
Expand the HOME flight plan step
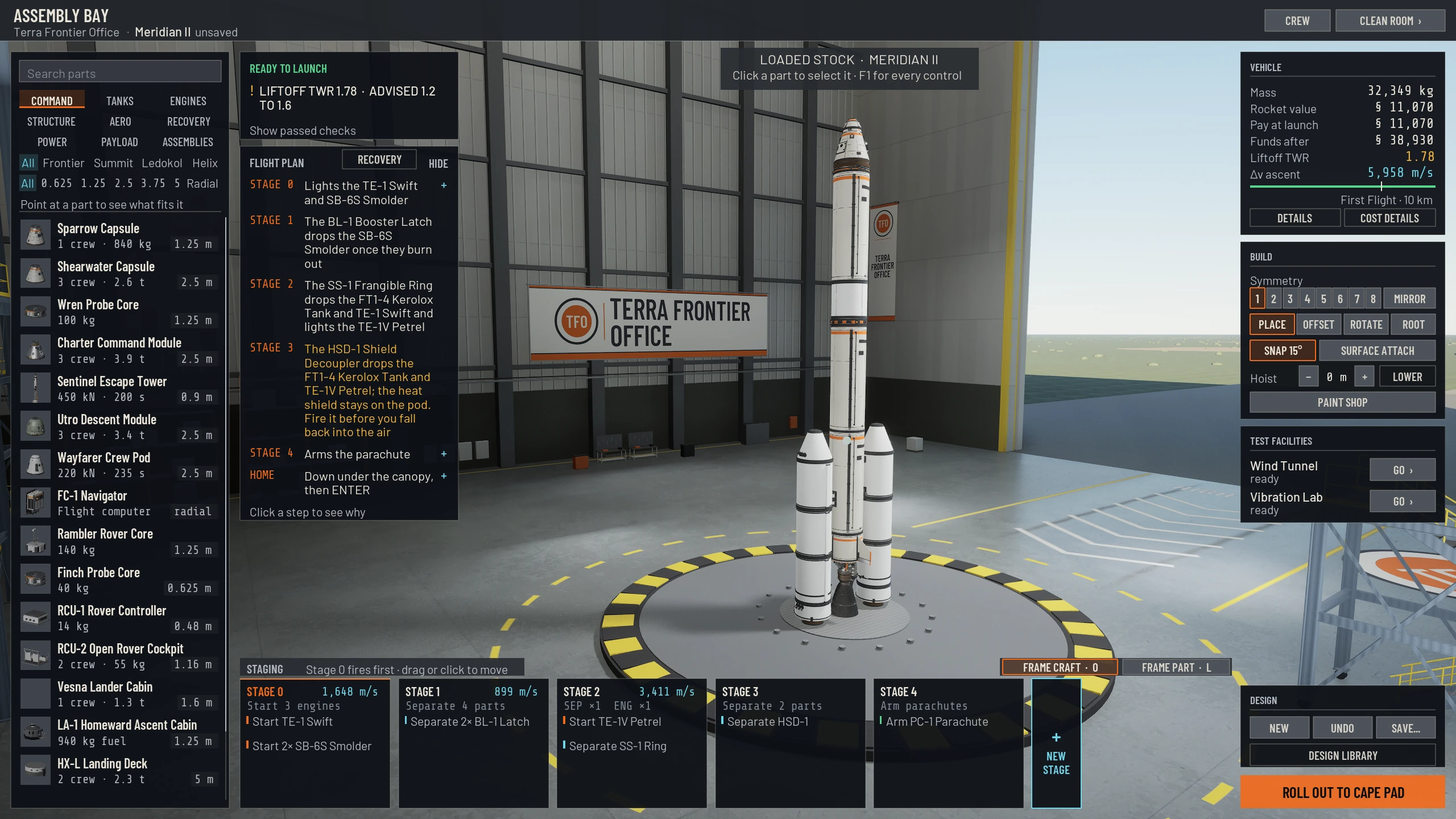click(444, 476)
